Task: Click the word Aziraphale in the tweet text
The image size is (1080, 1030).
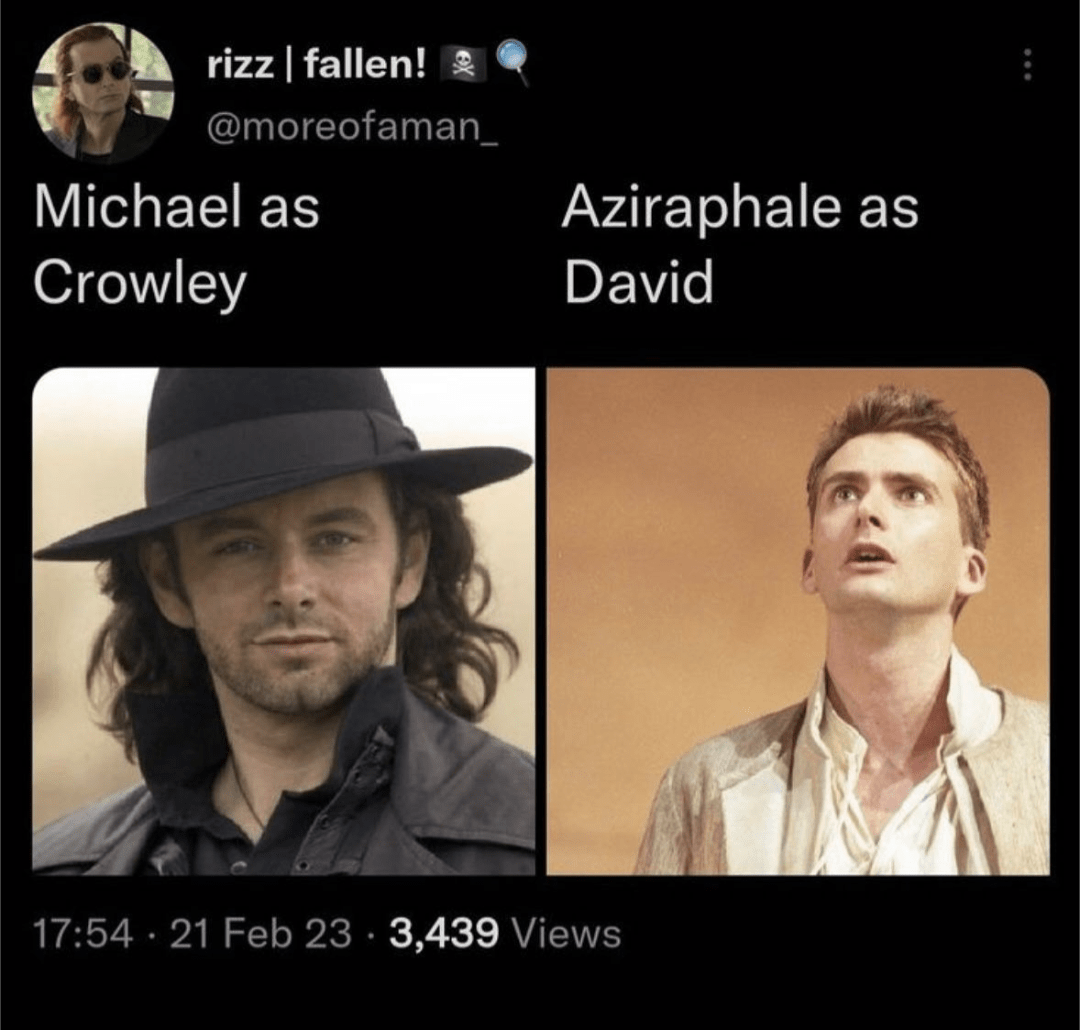Action: click(699, 208)
